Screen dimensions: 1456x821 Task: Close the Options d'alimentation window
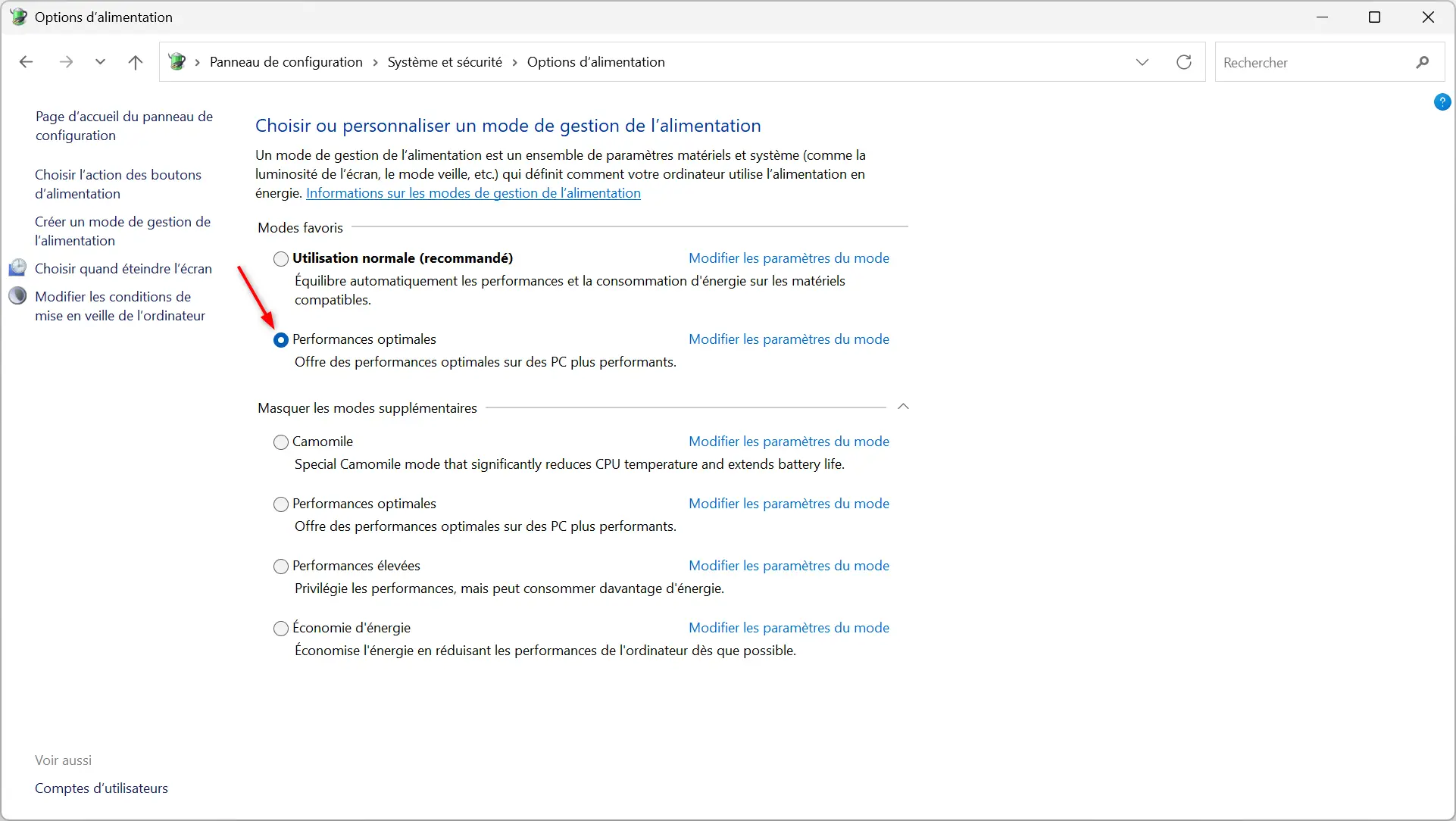point(1428,17)
